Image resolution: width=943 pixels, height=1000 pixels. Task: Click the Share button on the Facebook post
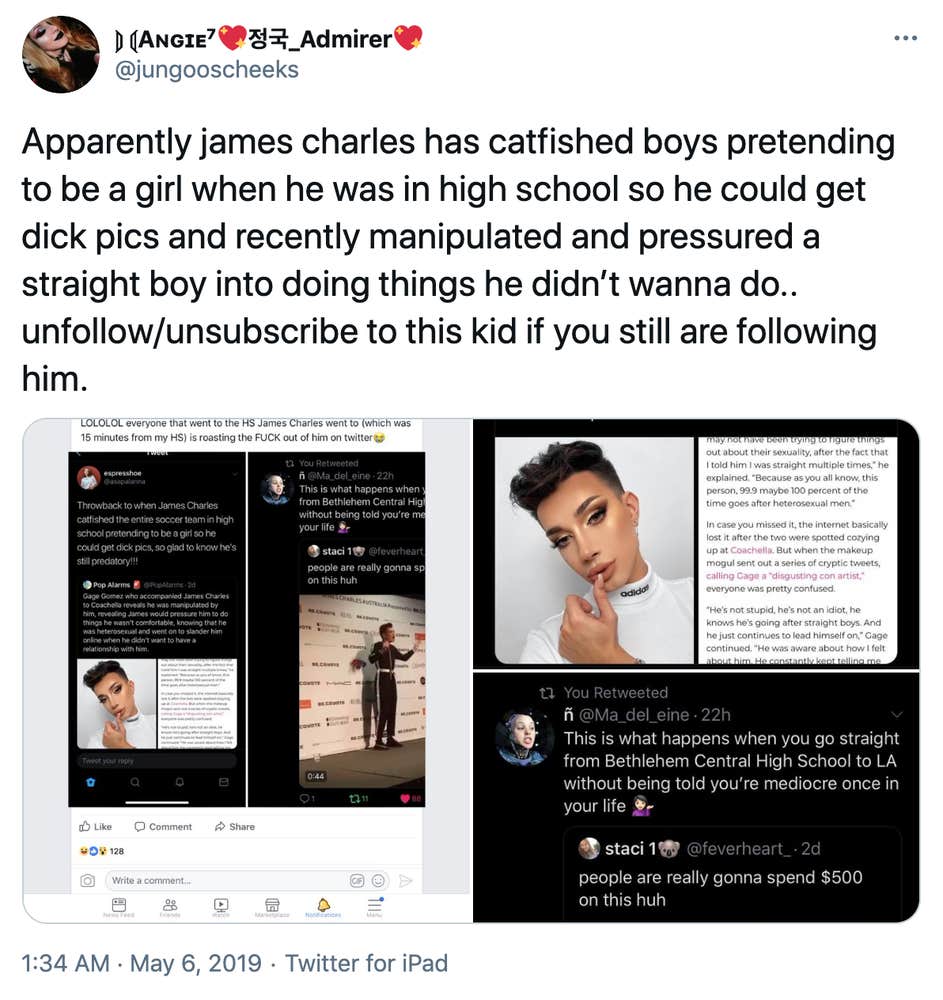click(x=235, y=827)
